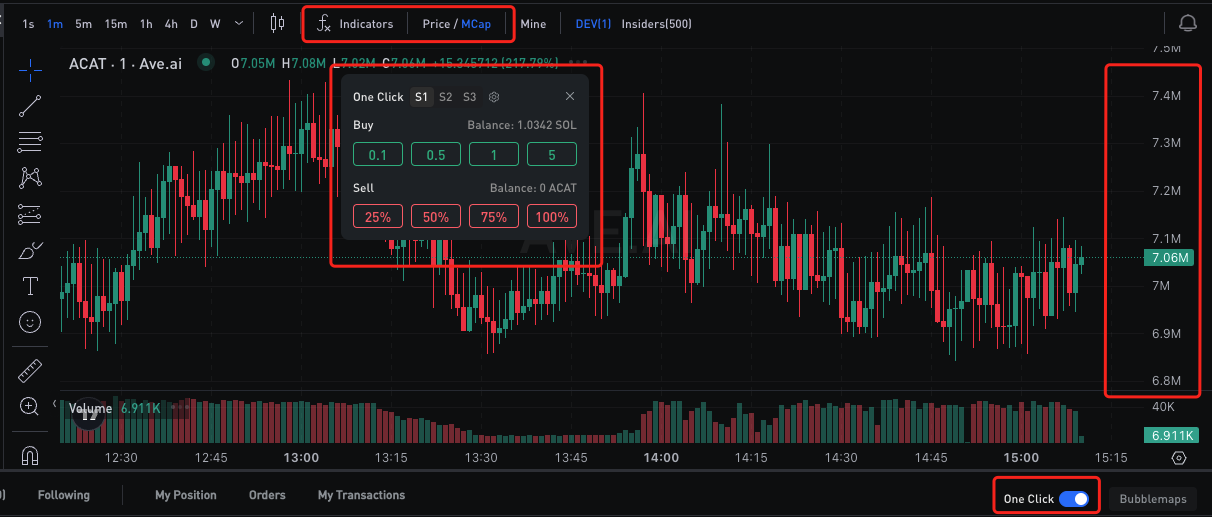Viewport: 1212px width, 517px height.
Task: Sell 100% of ACAT balance
Action: pyautogui.click(x=552, y=217)
